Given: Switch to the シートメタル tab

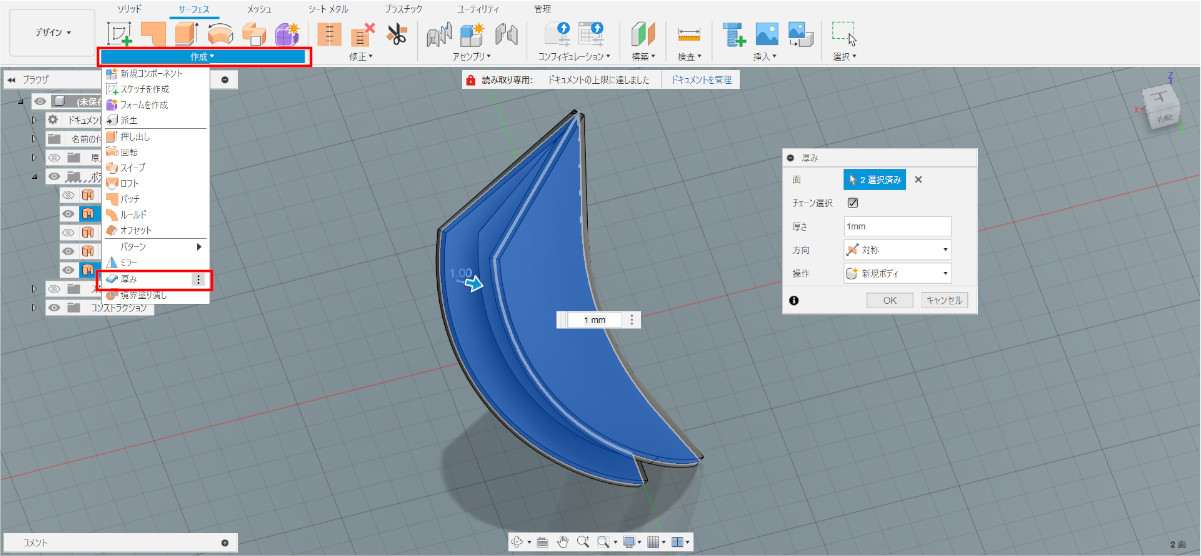Looking at the screenshot, I should 328,9.
